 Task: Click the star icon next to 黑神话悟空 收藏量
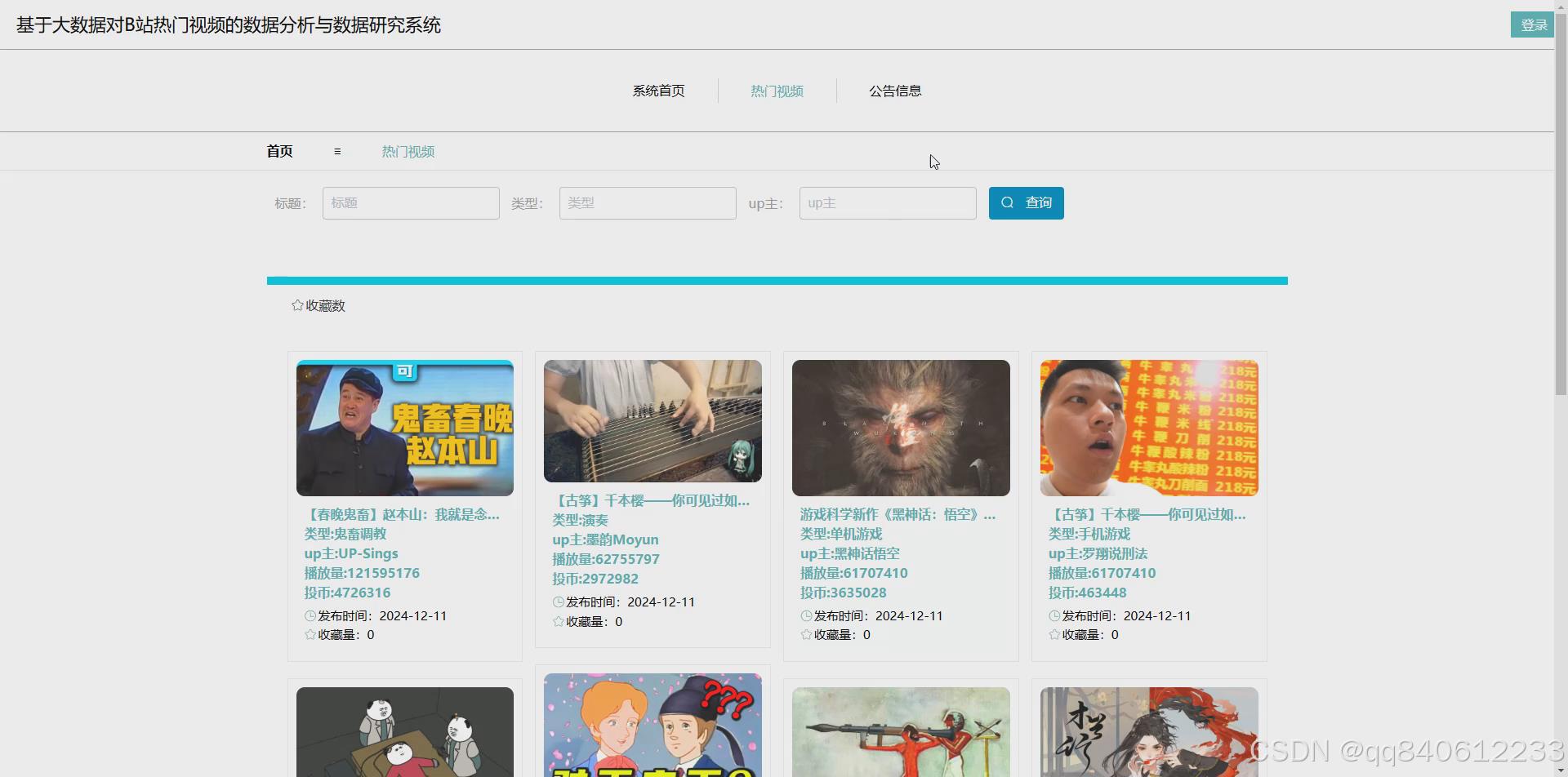(x=805, y=634)
